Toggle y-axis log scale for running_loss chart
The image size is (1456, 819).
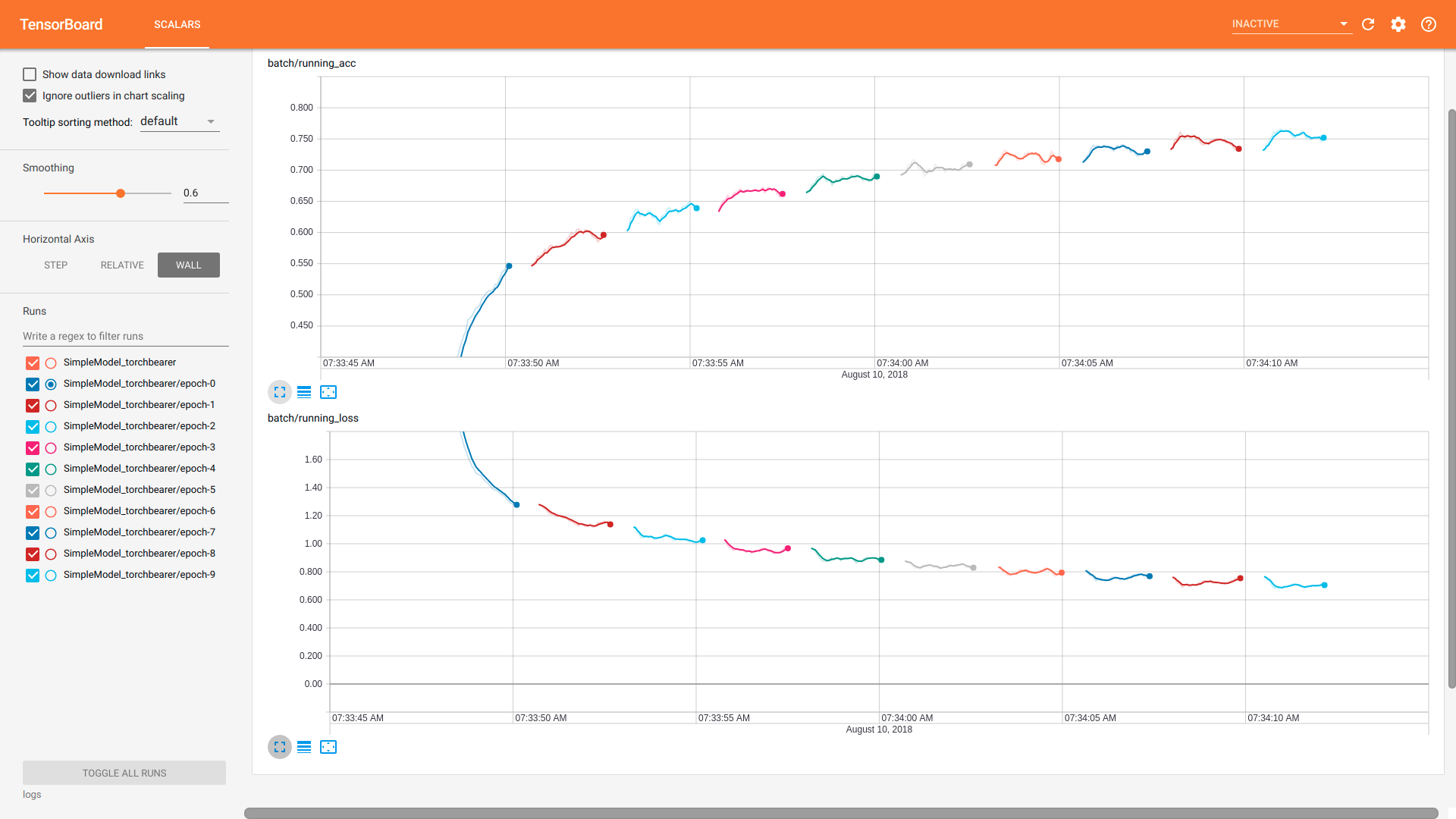click(x=304, y=747)
